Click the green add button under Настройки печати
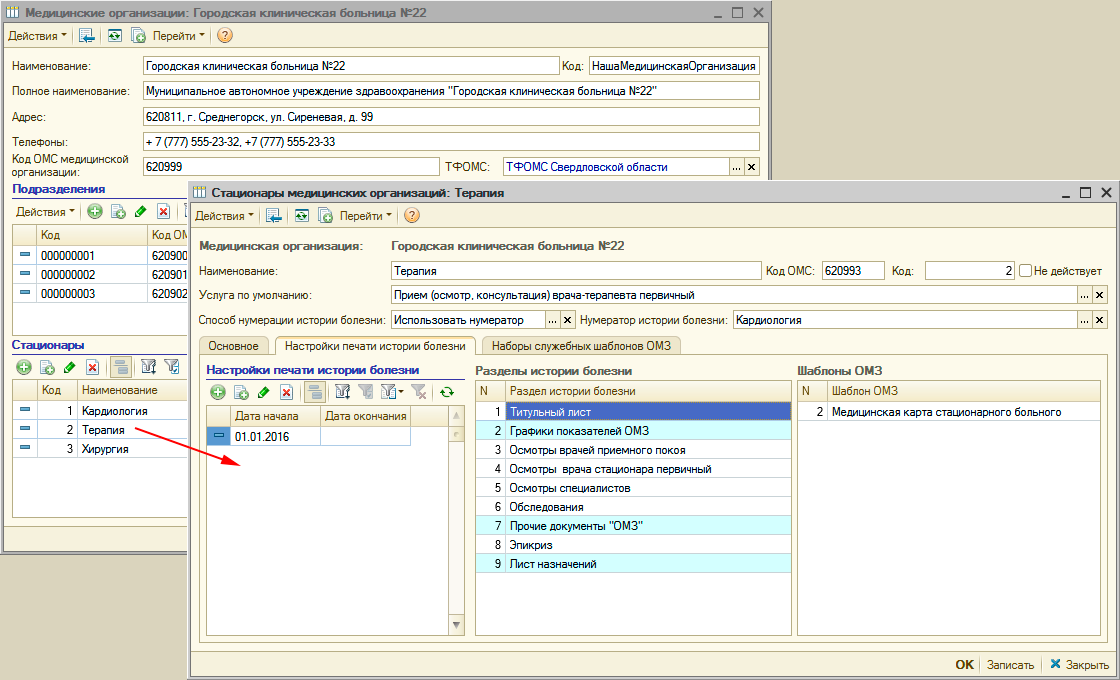 218,393
